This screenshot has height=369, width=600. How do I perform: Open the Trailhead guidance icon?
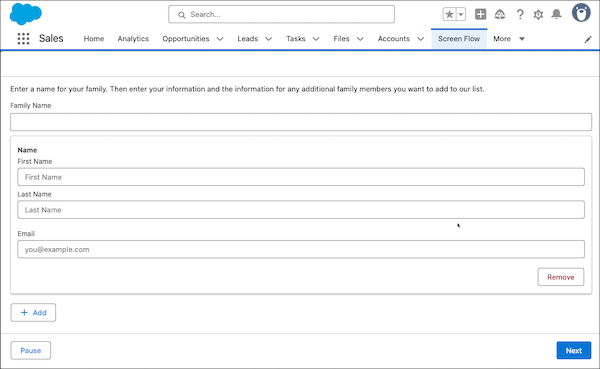500,15
